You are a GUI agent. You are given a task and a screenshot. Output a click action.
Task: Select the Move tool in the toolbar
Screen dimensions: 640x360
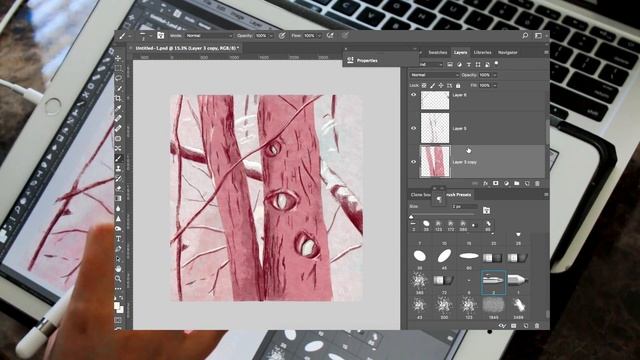click(118, 59)
